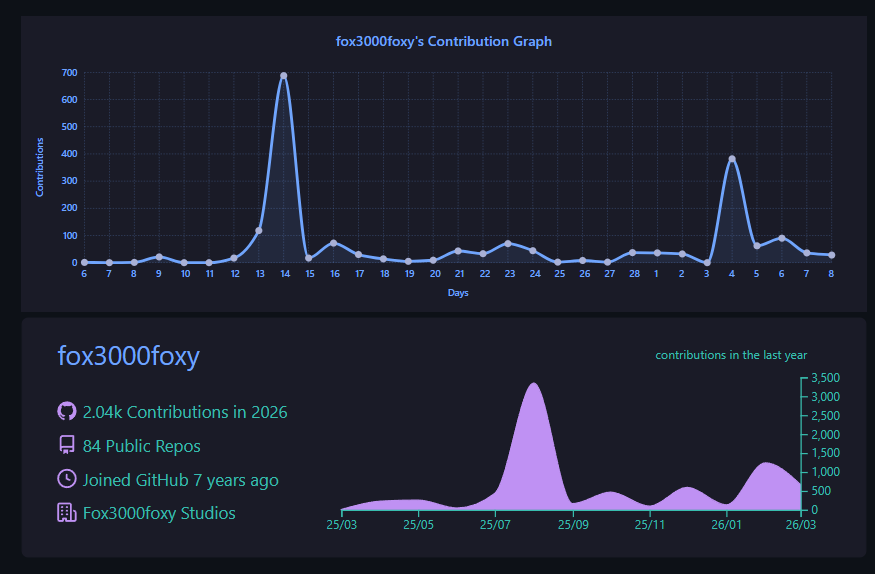The image size is (875, 574).
Task: Click the GitHub logo beside contributions count
Action: 67,411
